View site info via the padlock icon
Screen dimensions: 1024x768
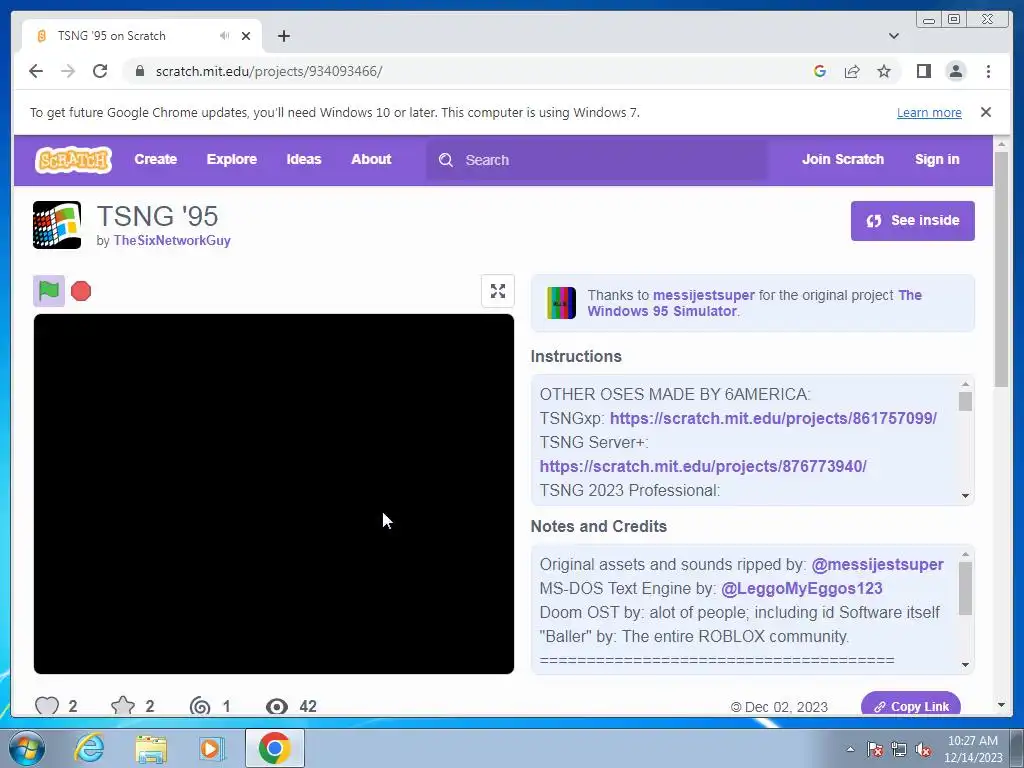pos(139,71)
